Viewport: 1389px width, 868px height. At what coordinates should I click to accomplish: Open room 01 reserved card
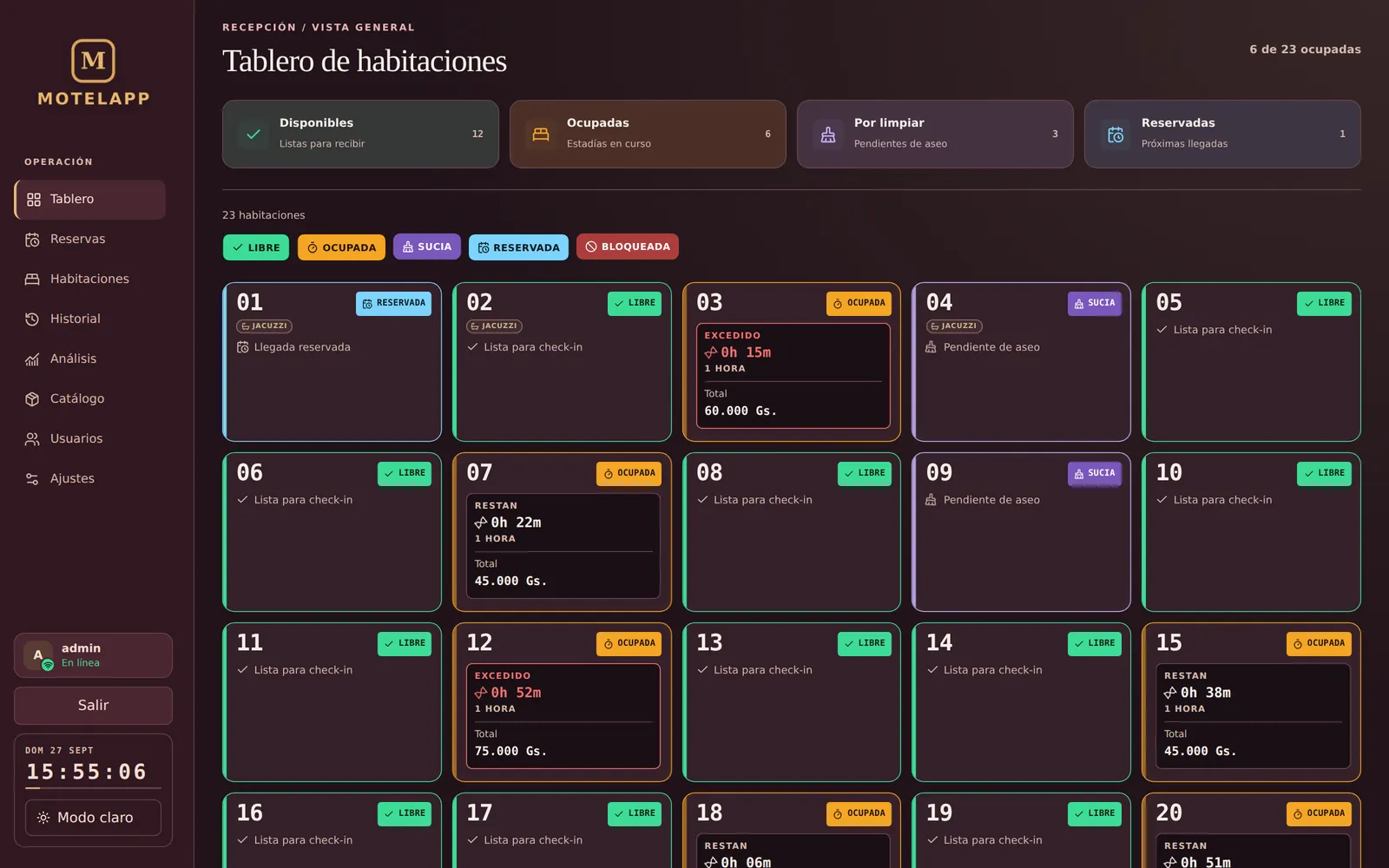[332, 362]
